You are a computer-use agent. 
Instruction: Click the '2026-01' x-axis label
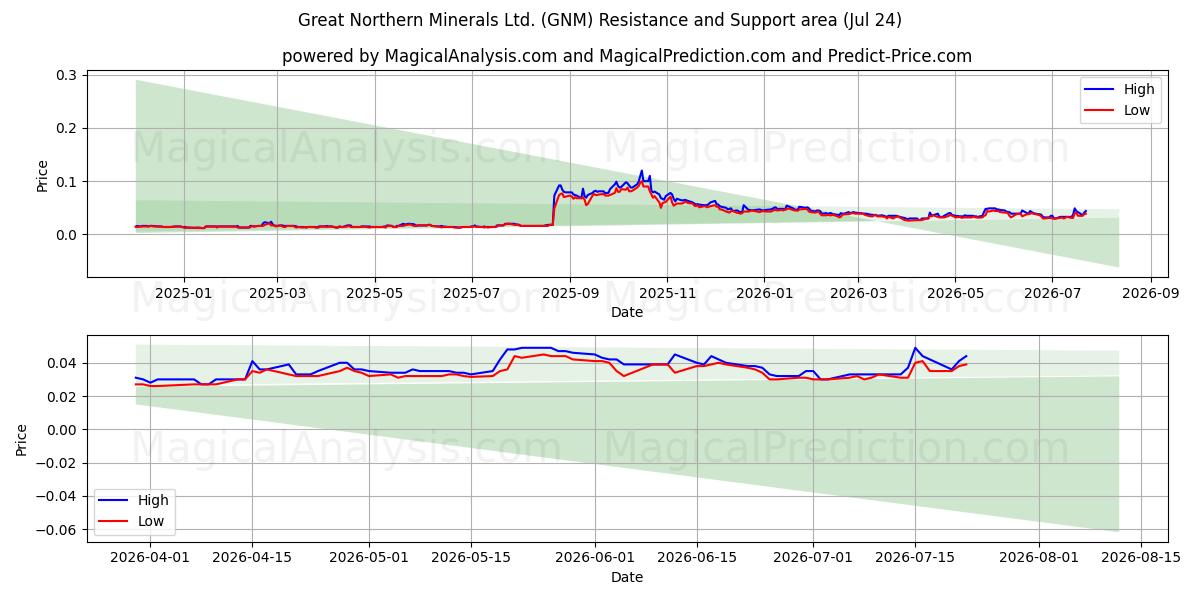pyautogui.click(x=764, y=294)
